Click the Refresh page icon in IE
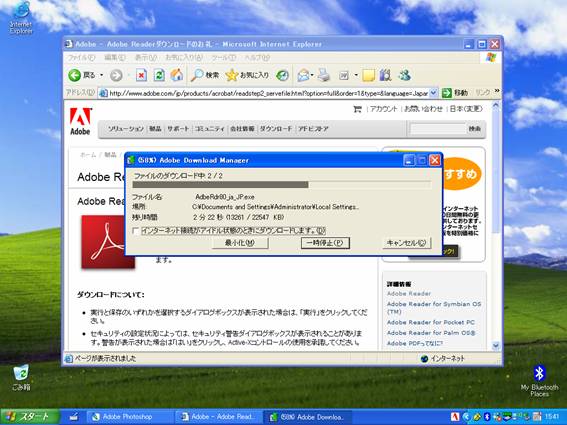 tap(159, 75)
